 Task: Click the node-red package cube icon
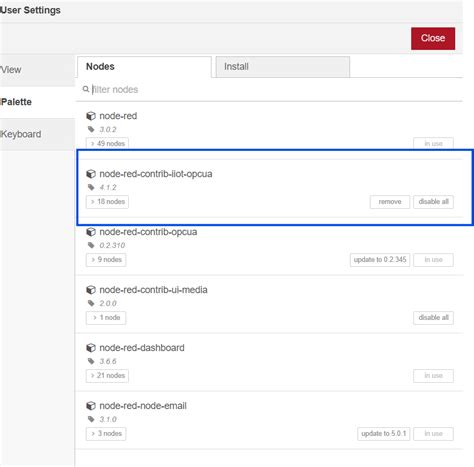(x=91, y=116)
